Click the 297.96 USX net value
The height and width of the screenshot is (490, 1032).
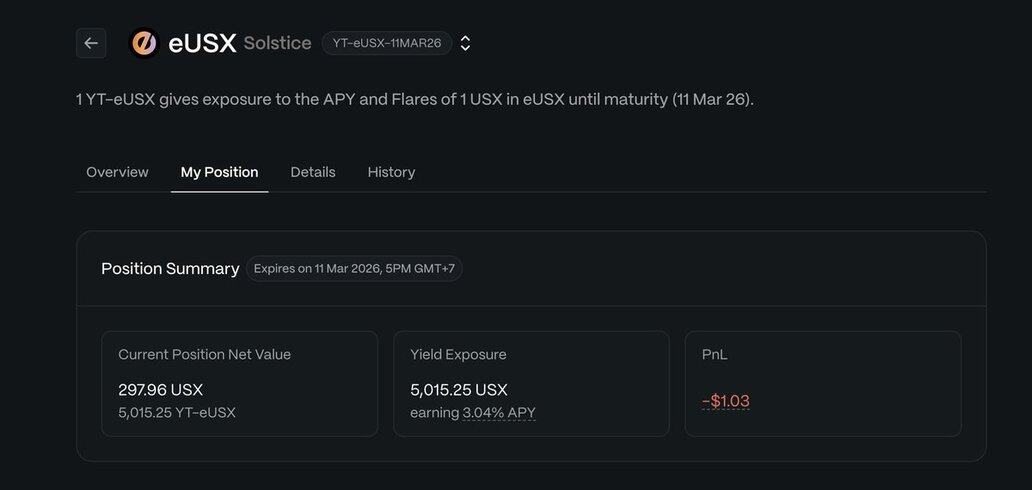point(160,389)
